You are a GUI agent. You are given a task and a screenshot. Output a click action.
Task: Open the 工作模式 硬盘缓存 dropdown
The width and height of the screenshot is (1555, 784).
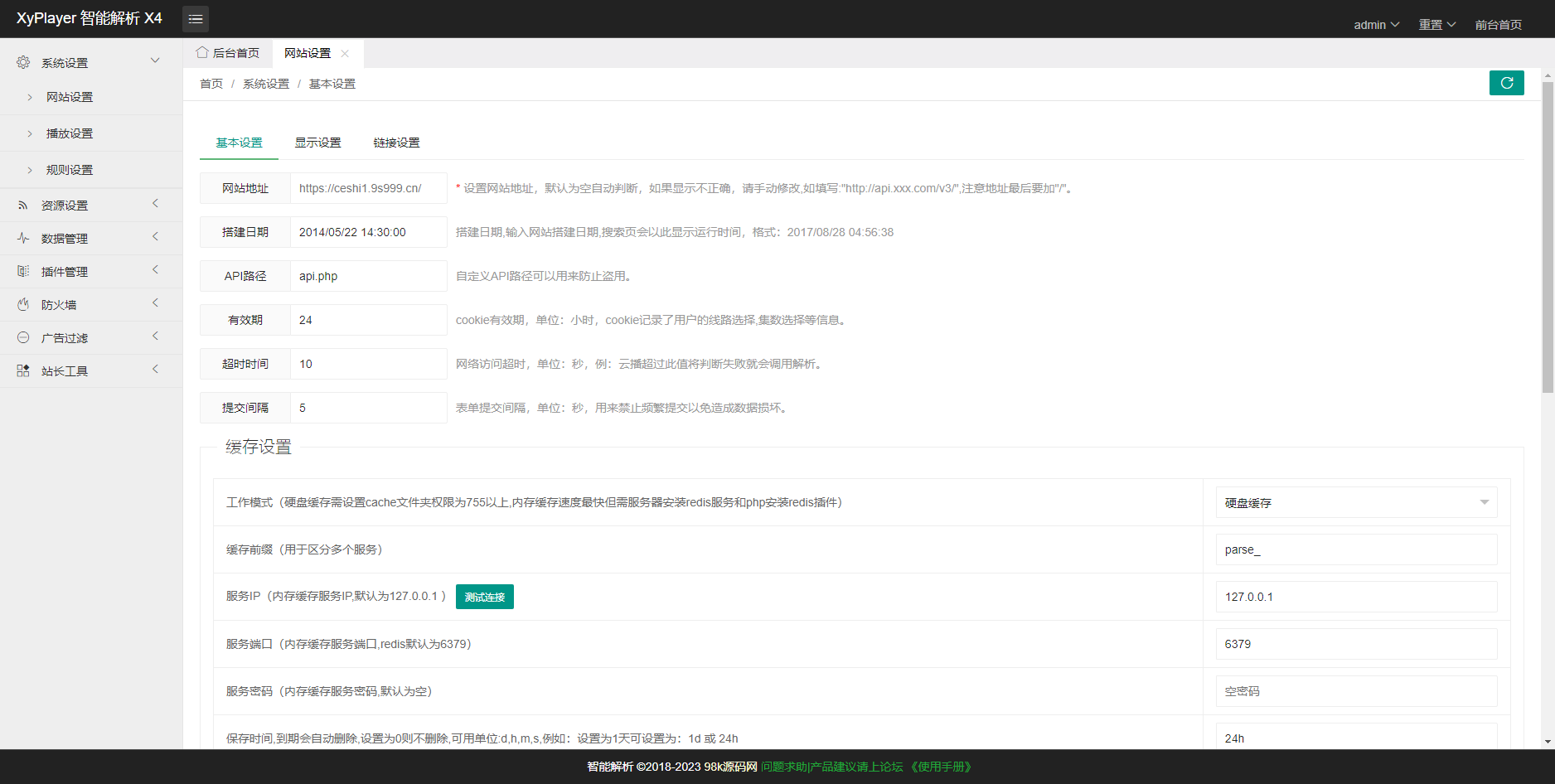coord(1356,502)
